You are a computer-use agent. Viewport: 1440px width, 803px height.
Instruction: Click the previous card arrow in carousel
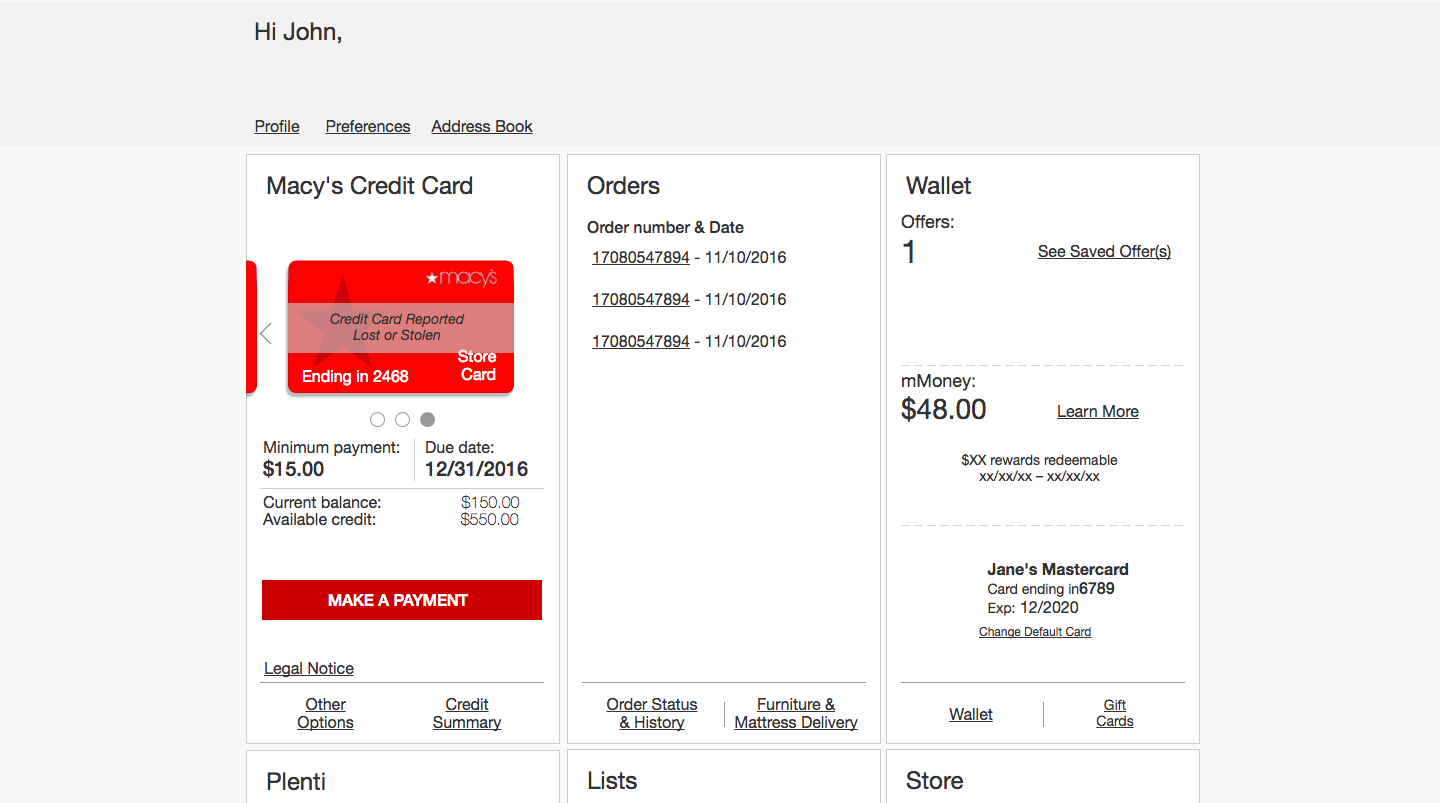266,333
